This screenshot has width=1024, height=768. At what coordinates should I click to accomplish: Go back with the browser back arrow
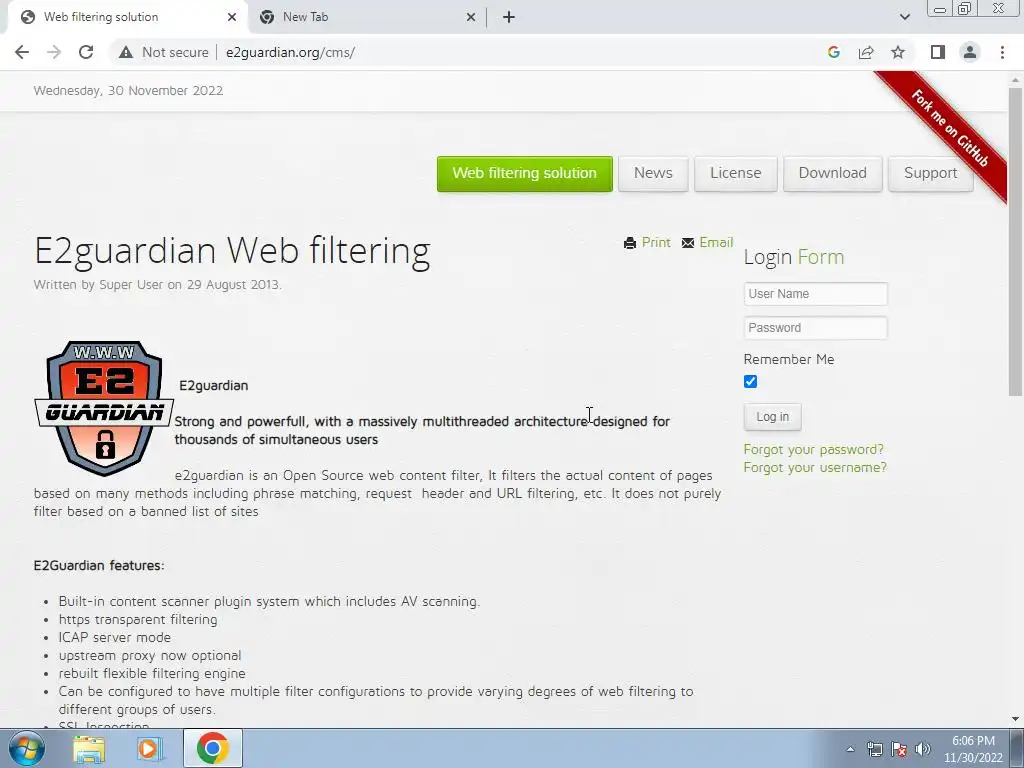tap(22, 52)
